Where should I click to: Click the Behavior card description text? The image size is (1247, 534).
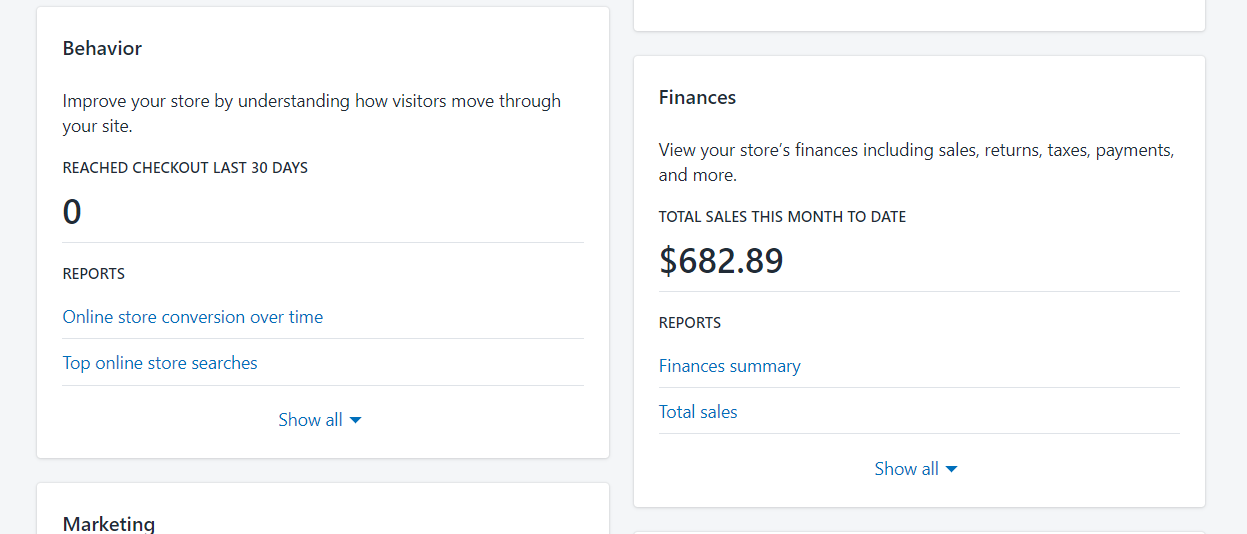[312, 114]
